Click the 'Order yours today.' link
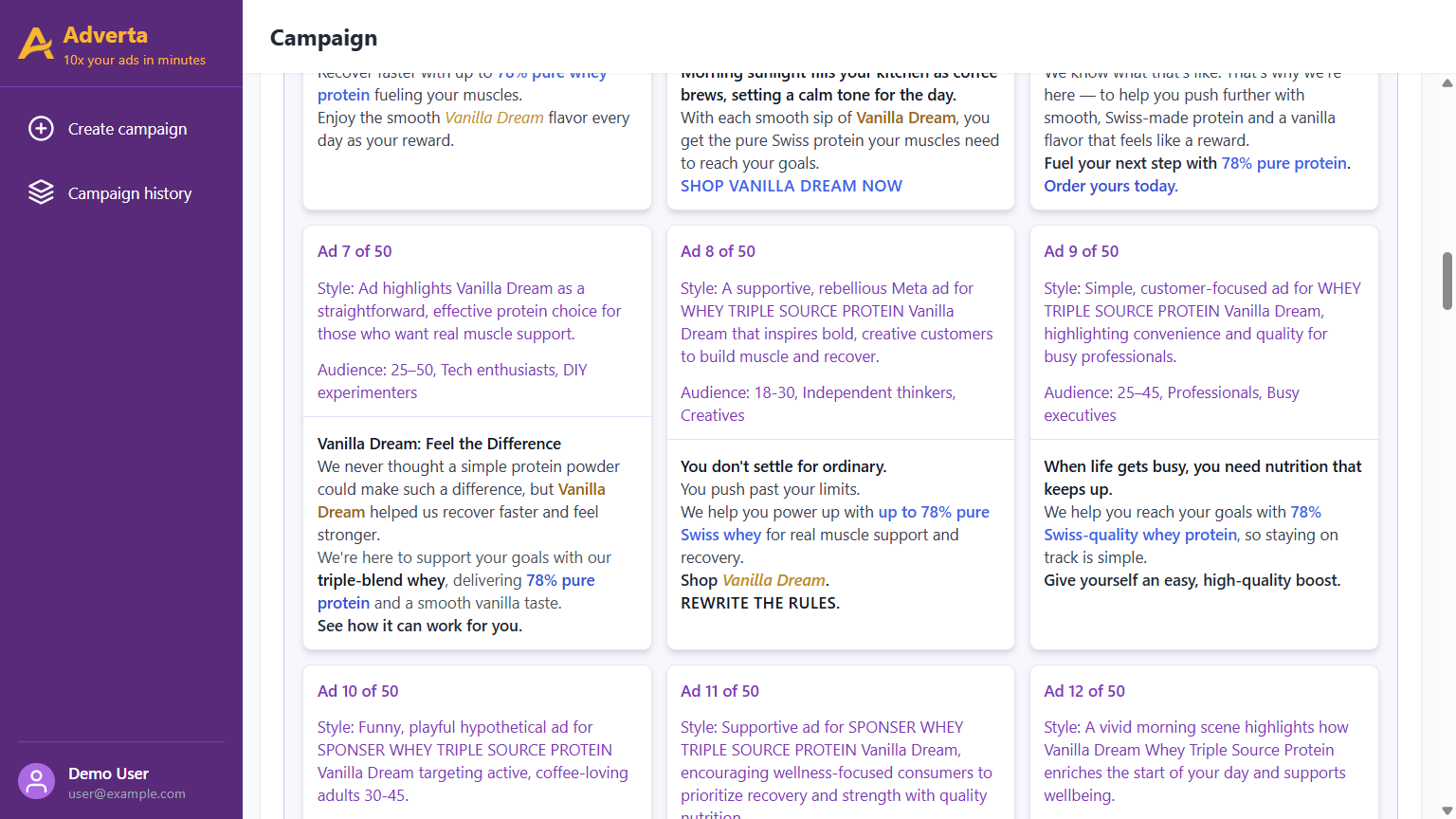The height and width of the screenshot is (819, 1456). [x=1110, y=186]
